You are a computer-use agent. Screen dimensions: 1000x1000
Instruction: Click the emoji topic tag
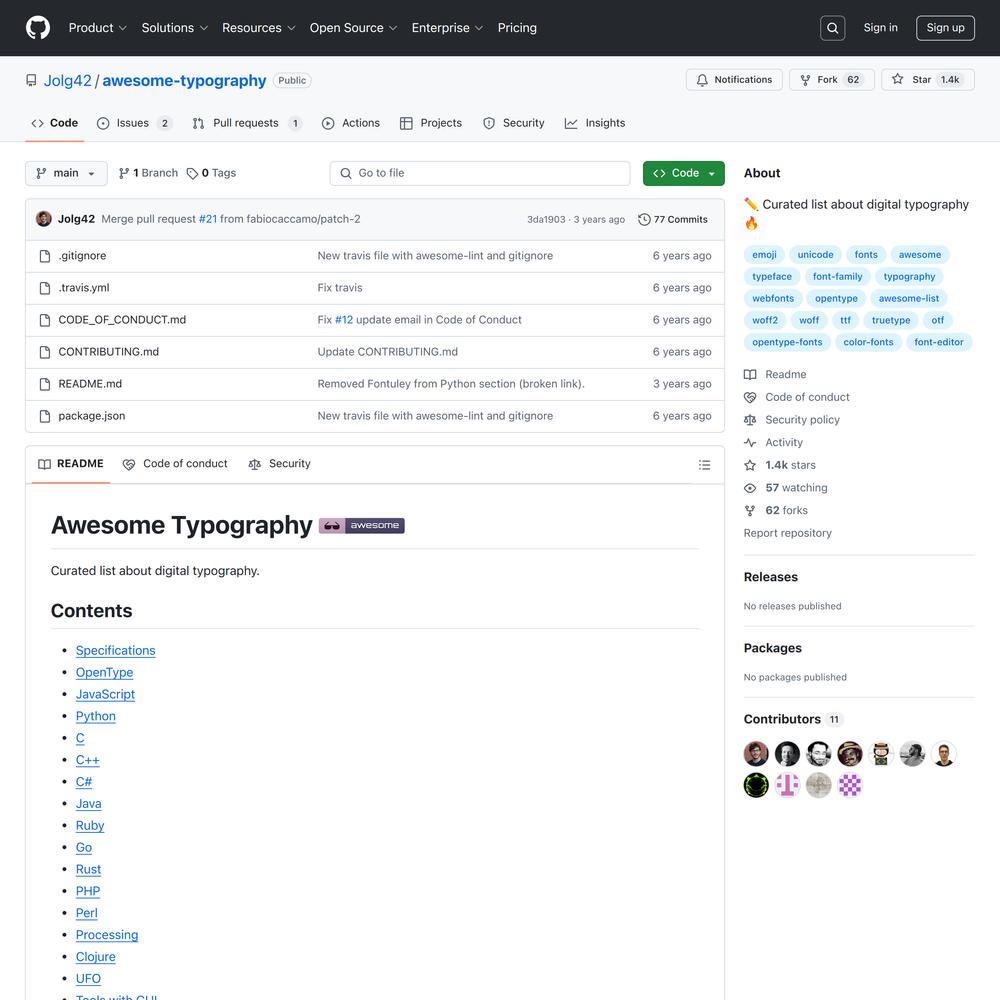coord(764,254)
